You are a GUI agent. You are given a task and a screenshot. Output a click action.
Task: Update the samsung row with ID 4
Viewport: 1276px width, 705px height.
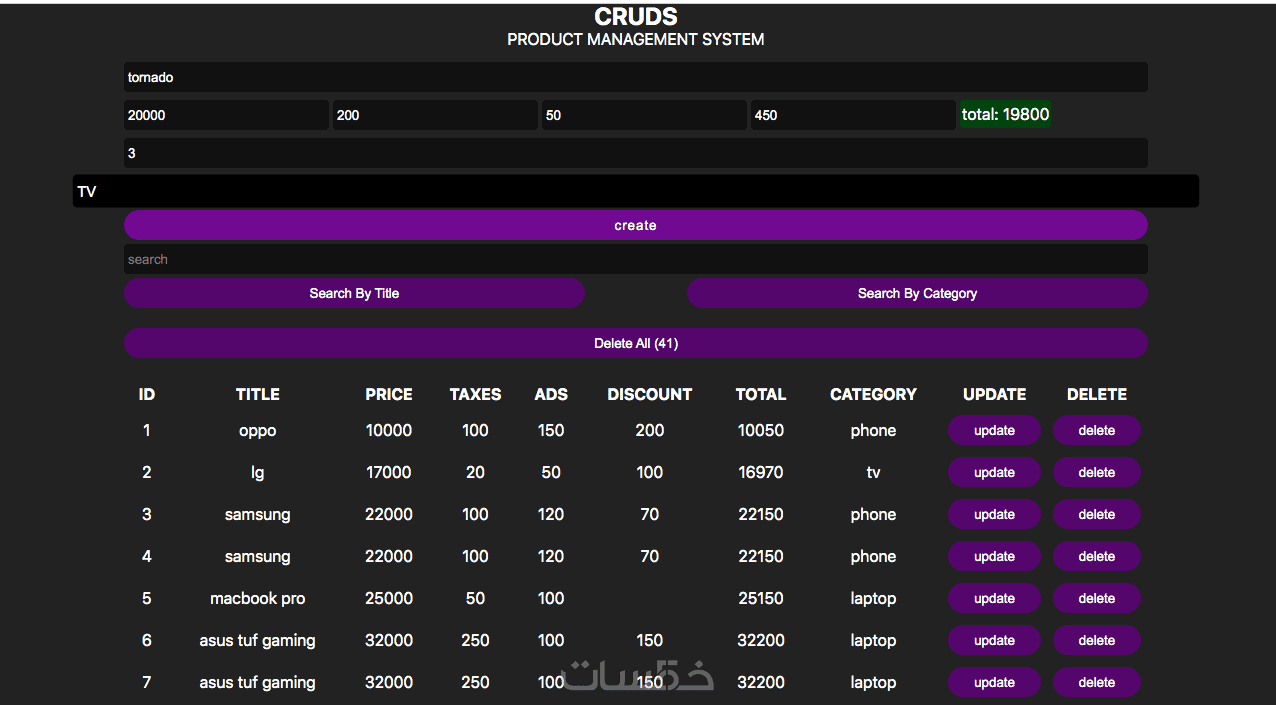click(994, 557)
